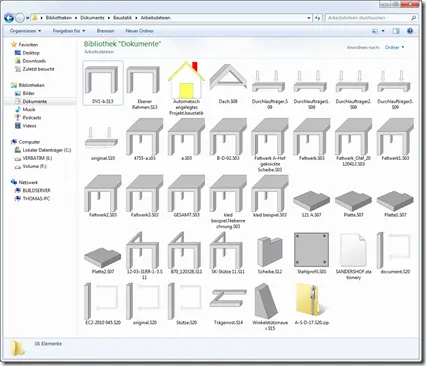Screen dimensions: 426x366
Task: Open the VERBATIM (E:) drive
Action: (x=37, y=158)
